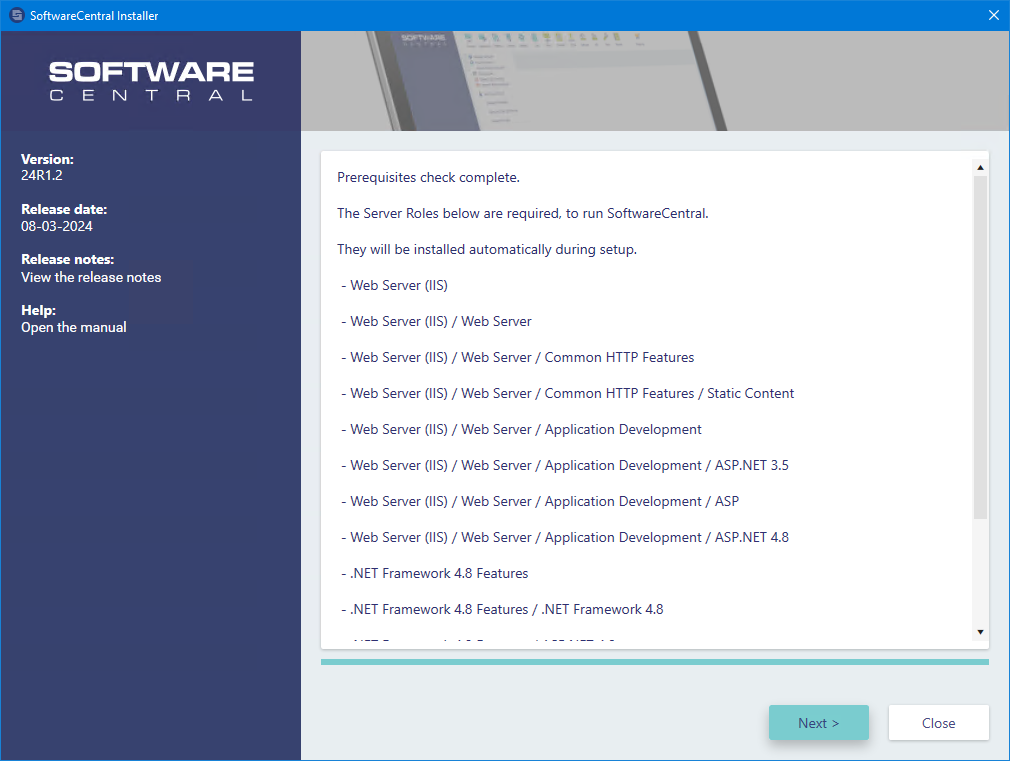Click the teal progress bar
Viewport: 1010px width, 761px height.
pos(654,661)
